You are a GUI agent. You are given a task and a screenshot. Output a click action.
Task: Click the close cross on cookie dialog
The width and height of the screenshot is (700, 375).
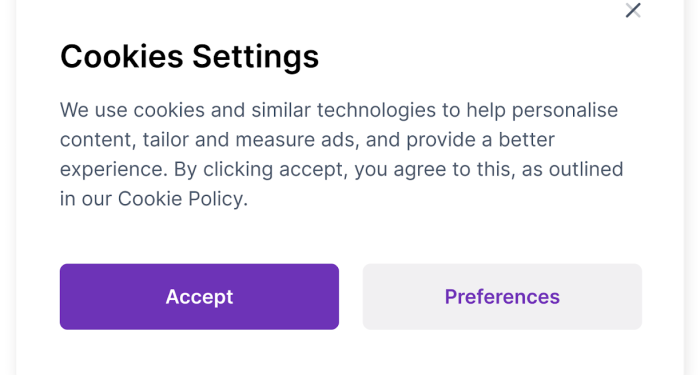coord(633,10)
